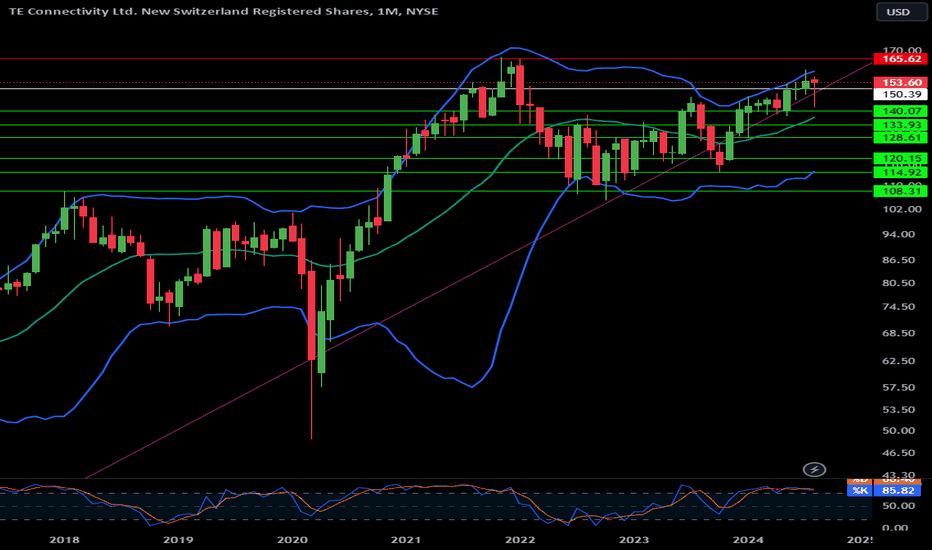Click the 74.50 price scale label
The height and width of the screenshot is (550, 932).
coord(899,307)
